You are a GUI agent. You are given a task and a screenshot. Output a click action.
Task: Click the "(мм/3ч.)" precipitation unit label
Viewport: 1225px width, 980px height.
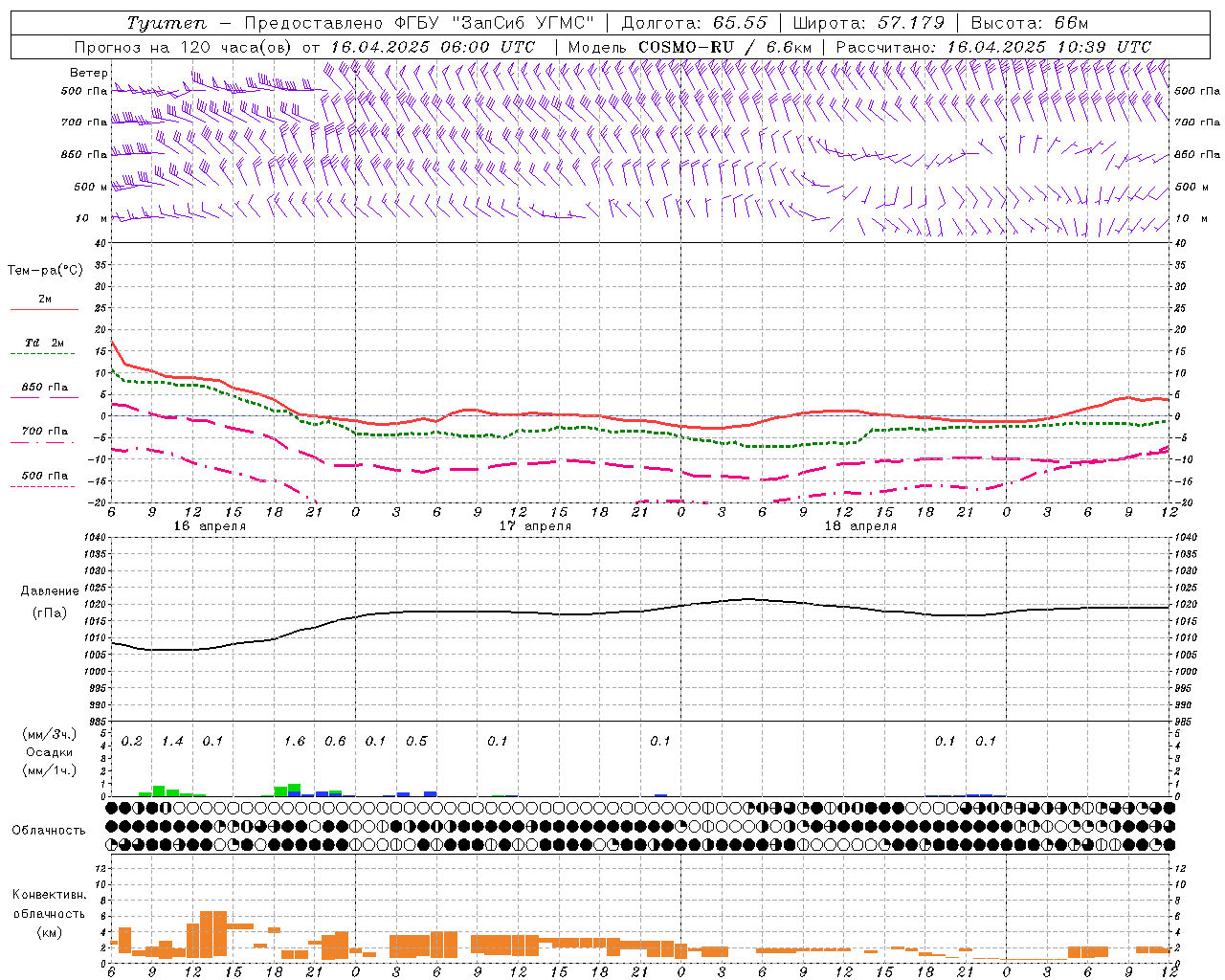click(x=49, y=734)
